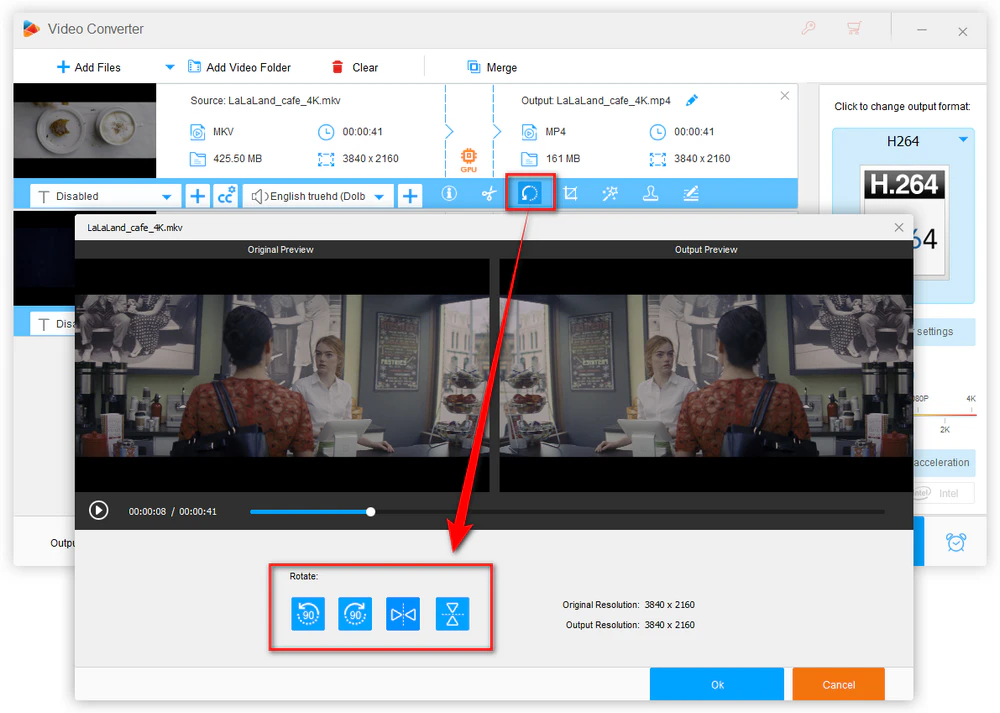Click the GPU acceleration chip icon
The width and height of the screenshot is (1000, 713).
point(468,160)
